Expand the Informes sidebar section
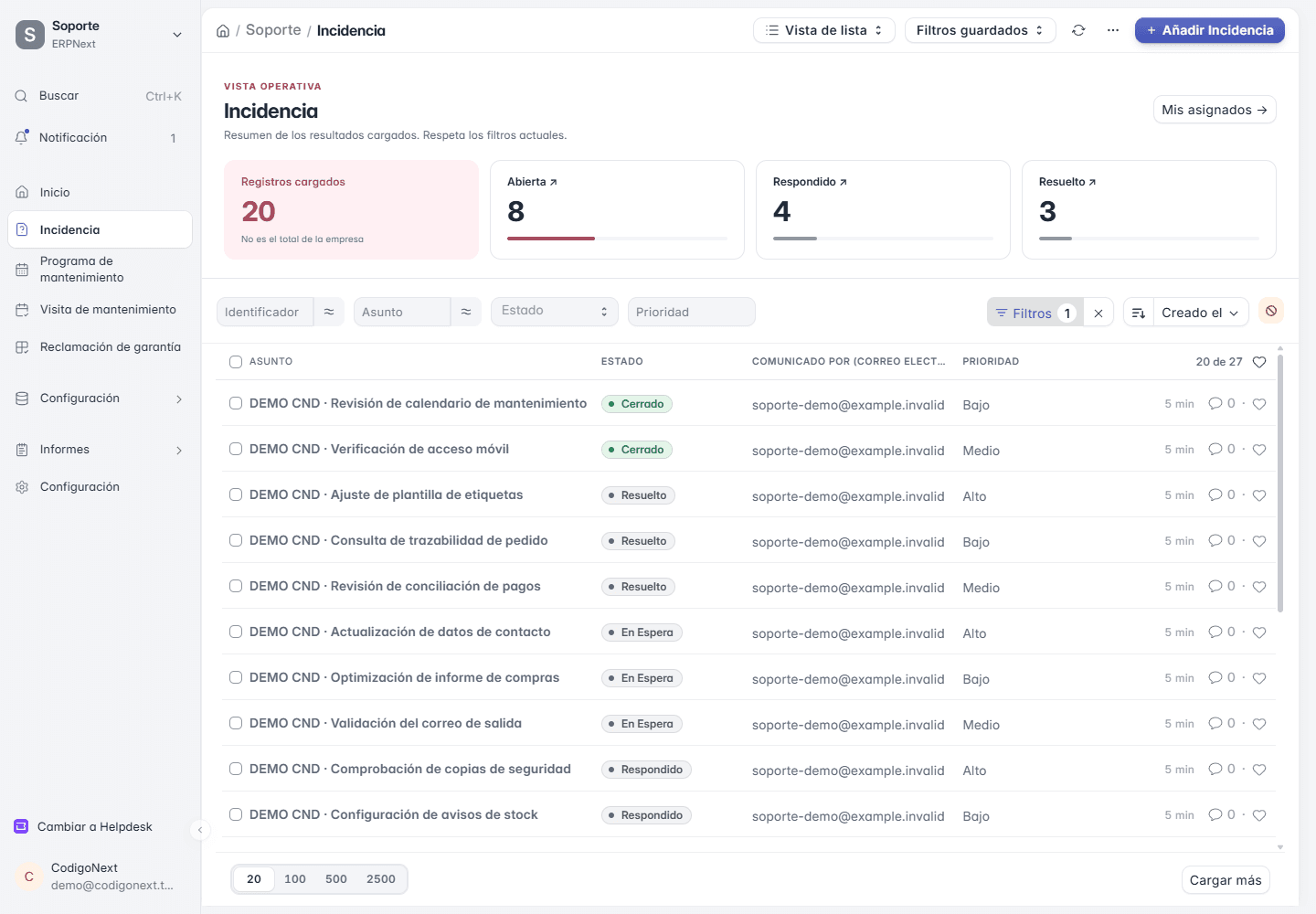1316x914 pixels. click(100, 450)
